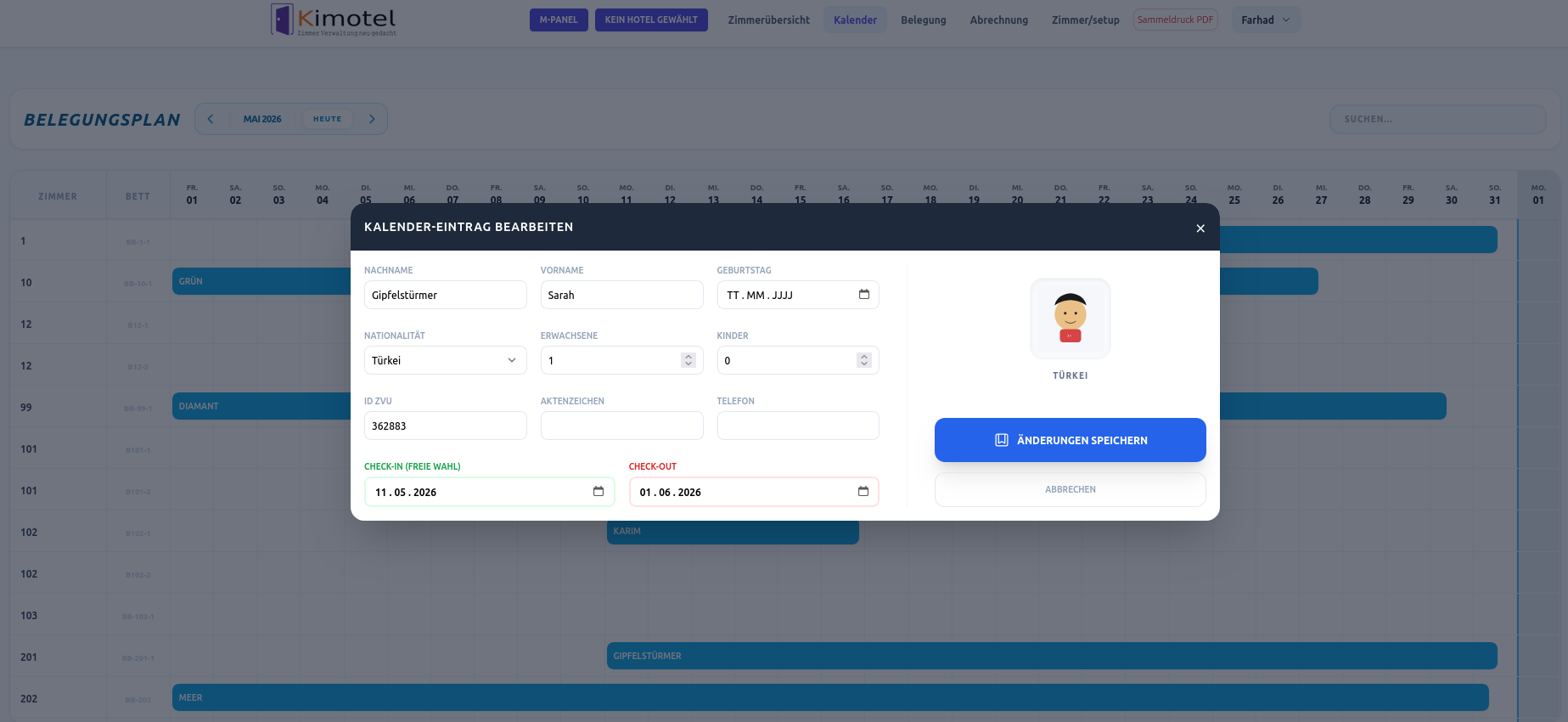Open the M-PANEL button

pos(559,20)
